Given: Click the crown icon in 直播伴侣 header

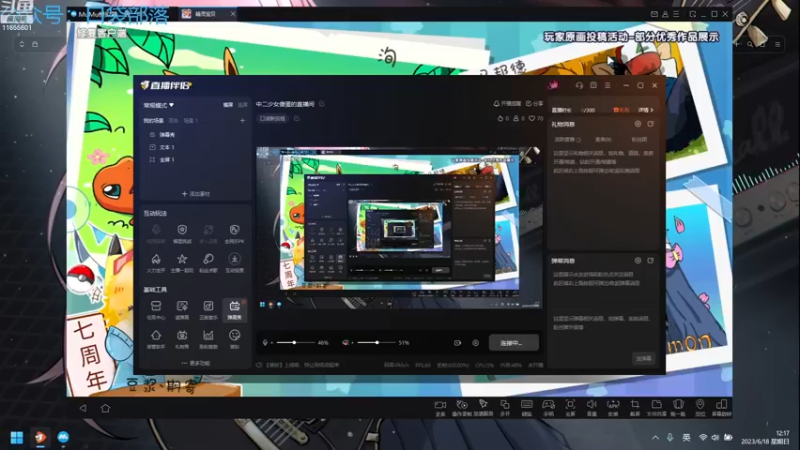Looking at the screenshot, I should 553,85.
